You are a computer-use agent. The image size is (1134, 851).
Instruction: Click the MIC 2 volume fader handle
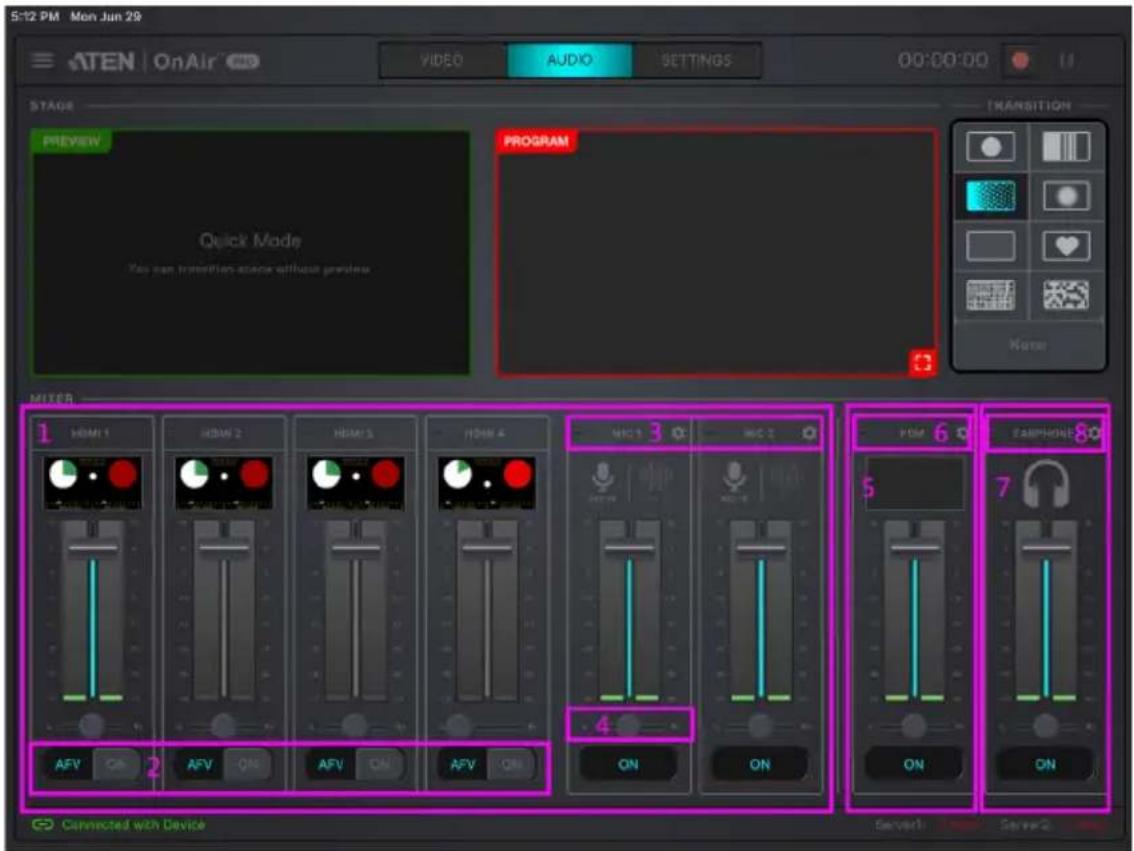coord(761,548)
